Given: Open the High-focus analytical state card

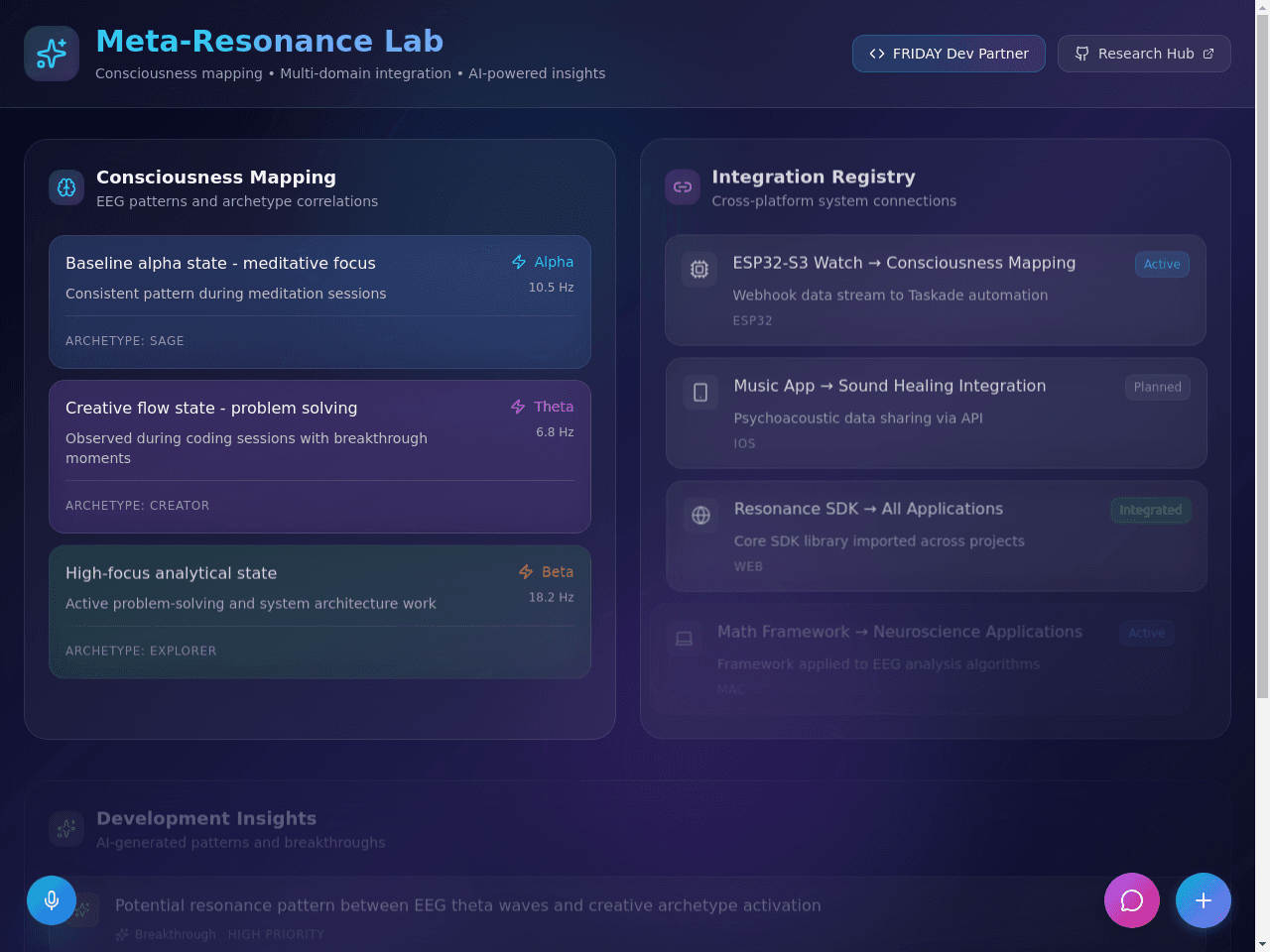Looking at the screenshot, I should [x=319, y=612].
